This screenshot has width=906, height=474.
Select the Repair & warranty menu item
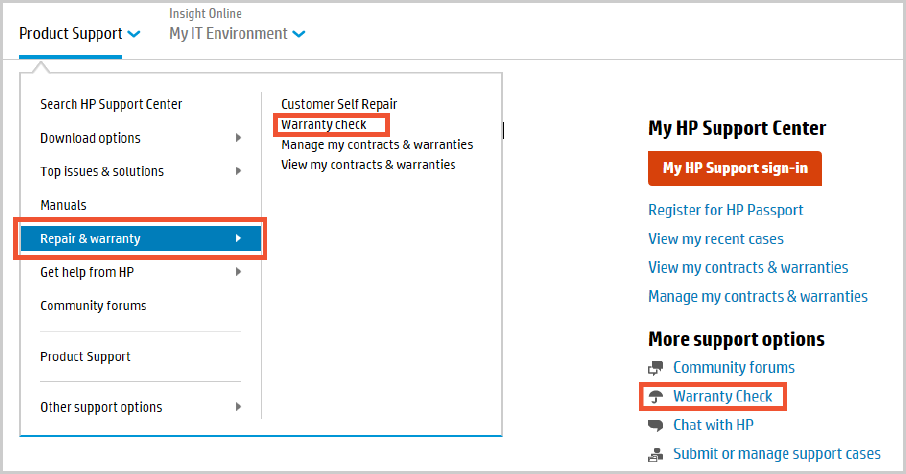pyautogui.click(x=90, y=238)
